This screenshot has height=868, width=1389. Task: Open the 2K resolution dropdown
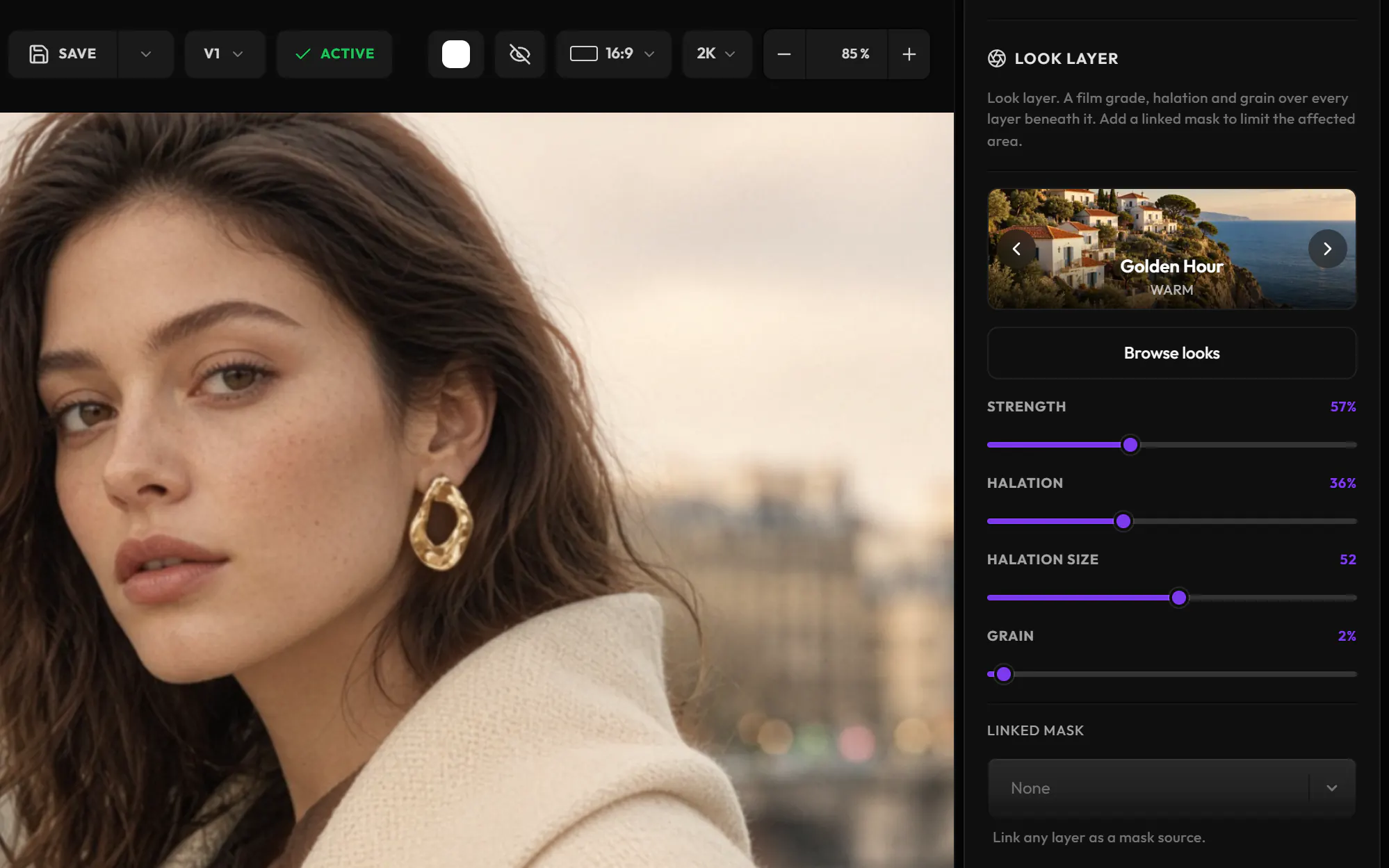[x=717, y=54]
